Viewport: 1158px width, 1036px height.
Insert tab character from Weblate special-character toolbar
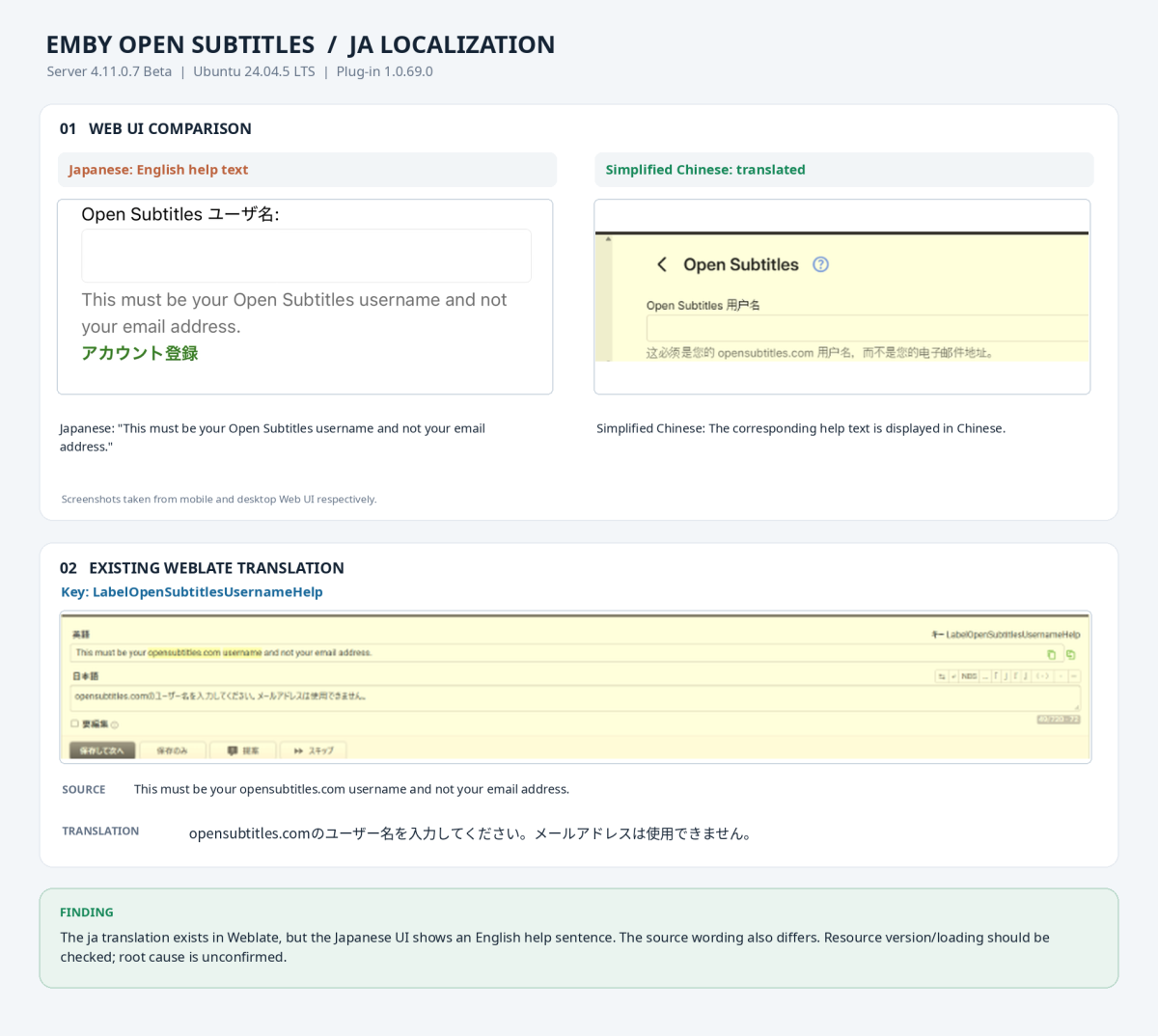[x=942, y=676]
